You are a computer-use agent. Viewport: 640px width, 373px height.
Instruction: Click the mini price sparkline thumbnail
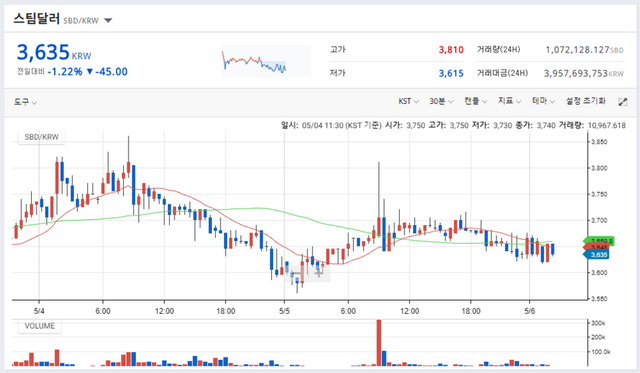pos(266,61)
